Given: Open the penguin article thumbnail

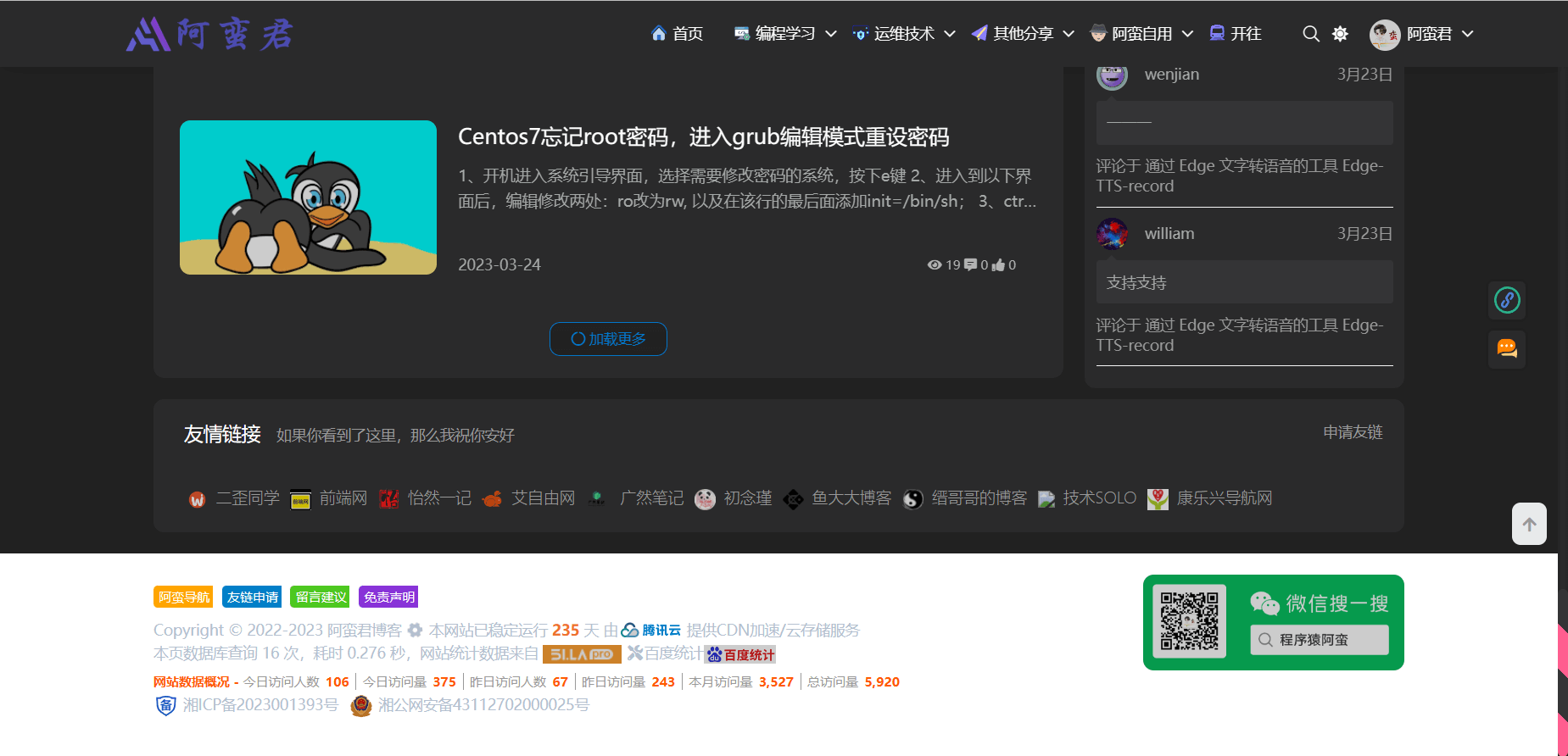Looking at the screenshot, I should pyautogui.click(x=308, y=197).
